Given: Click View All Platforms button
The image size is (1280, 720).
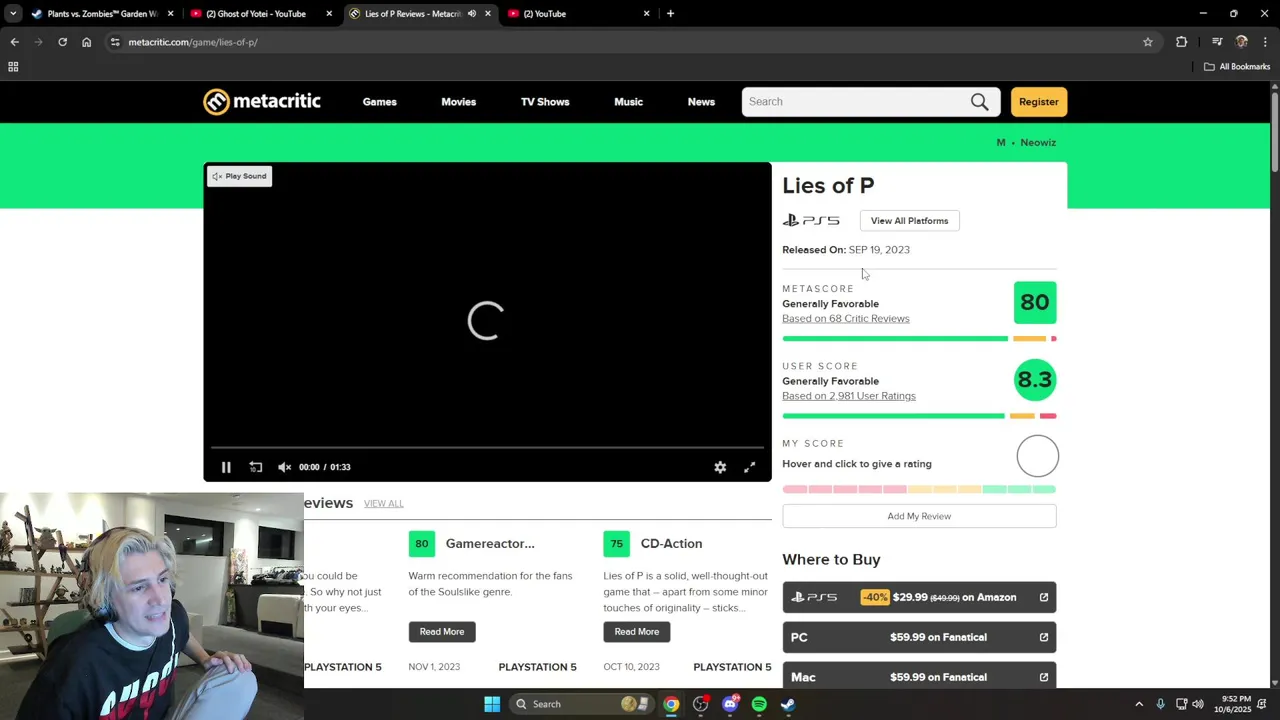Looking at the screenshot, I should pos(909,221).
